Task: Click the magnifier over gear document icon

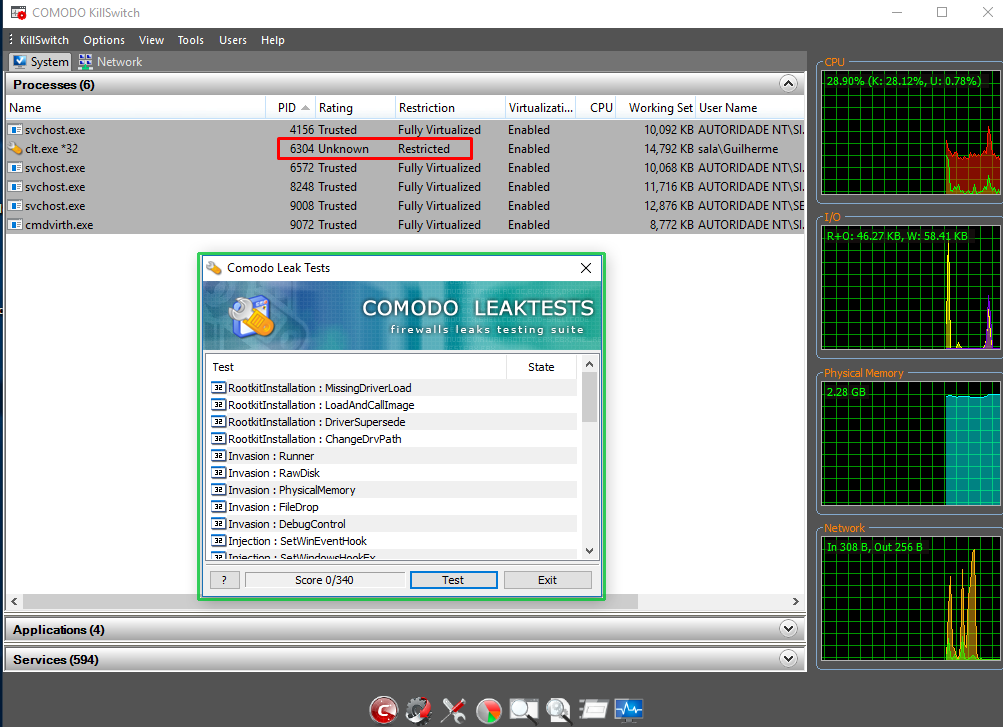Action: [x=558, y=710]
